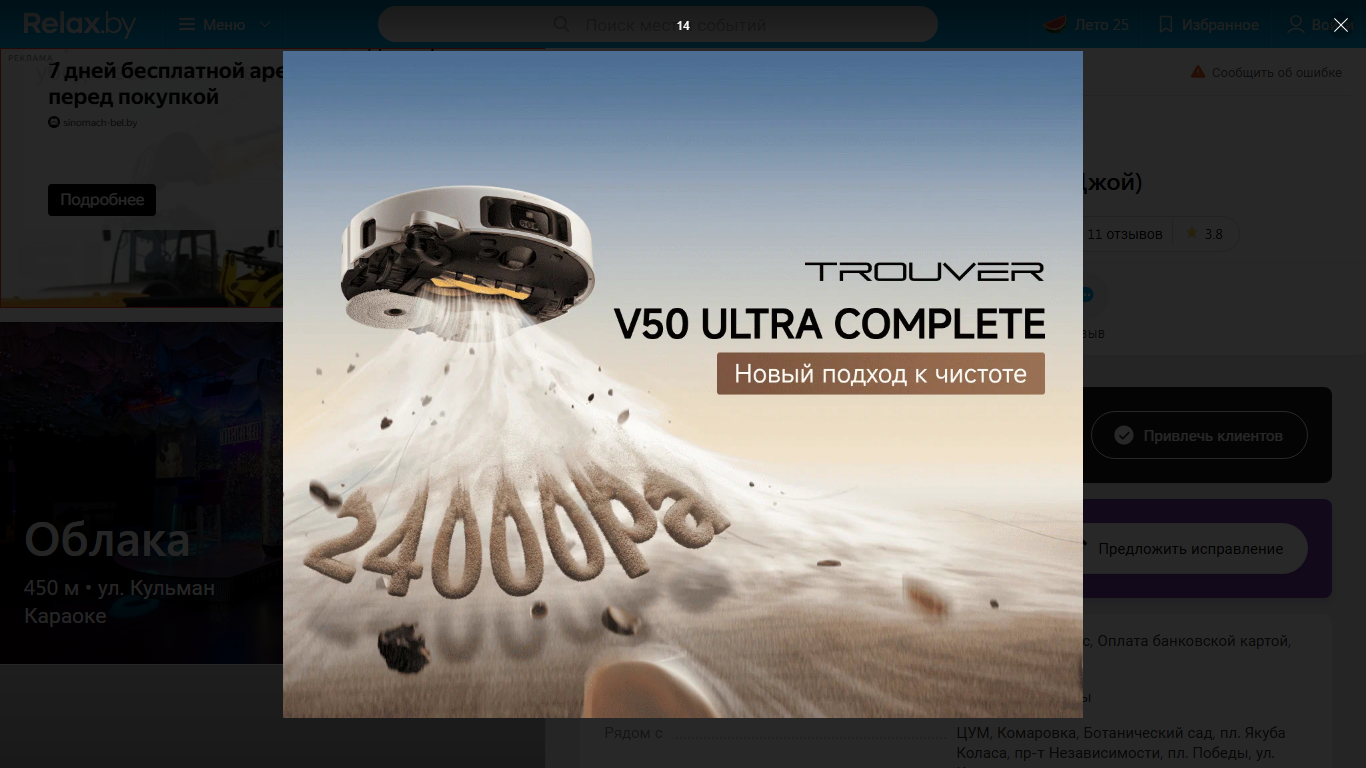This screenshot has width=1366, height=768.
Task: Open the Избранное label
Action: pos(1220,25)
